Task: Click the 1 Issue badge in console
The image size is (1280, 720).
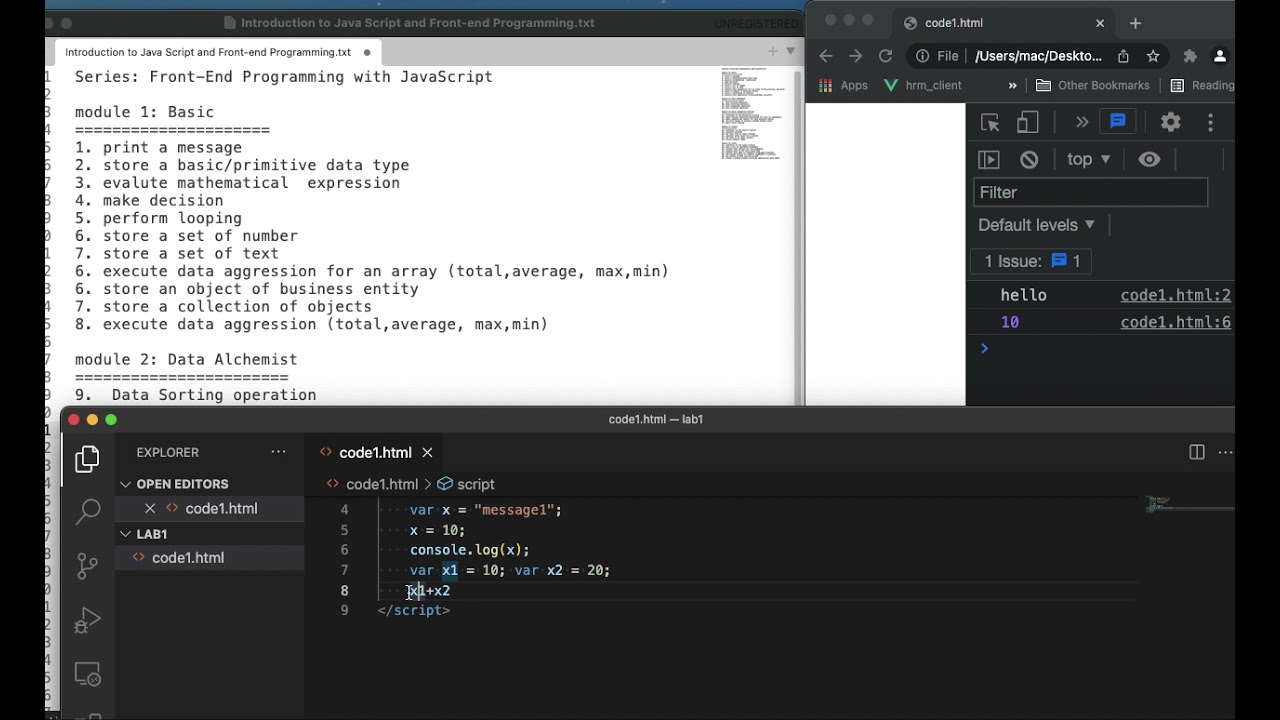Action: click(x=1032, y=261)
